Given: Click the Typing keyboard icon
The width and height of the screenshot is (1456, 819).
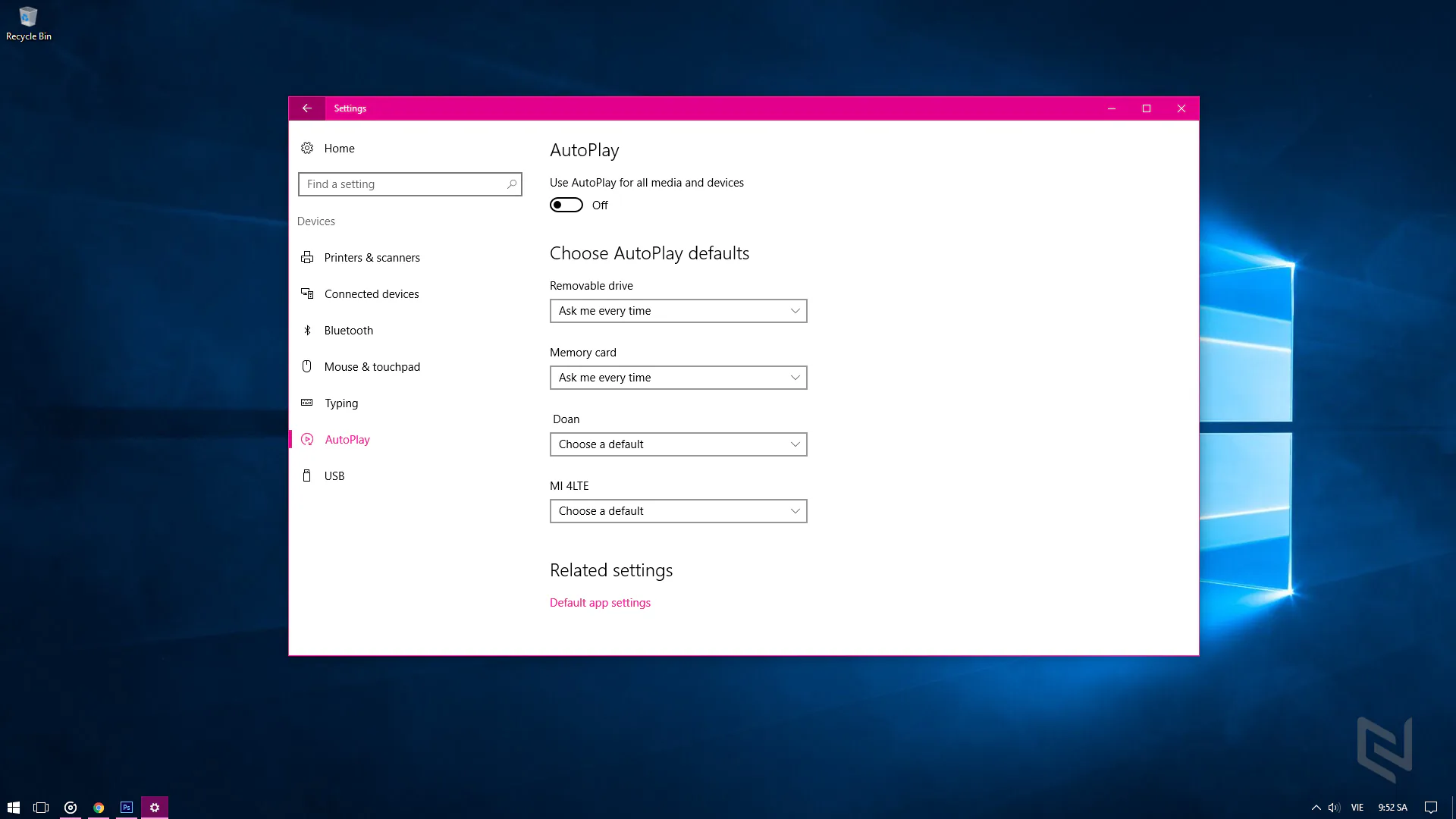Looking at the screenshot, I should (307, 403).
